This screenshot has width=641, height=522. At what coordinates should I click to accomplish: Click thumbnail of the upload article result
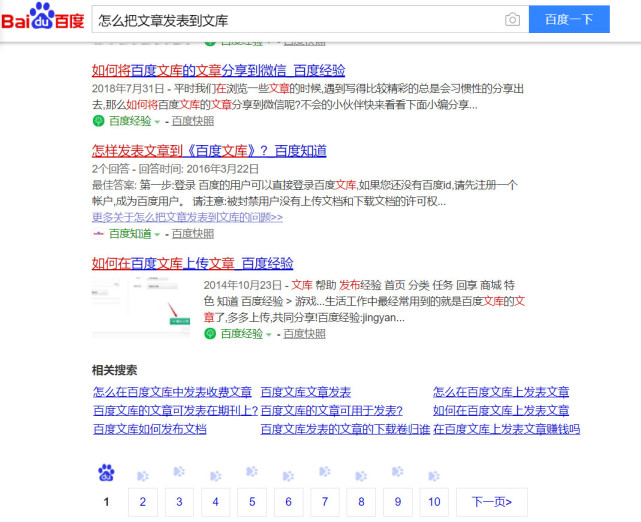(x=141, y=307)
